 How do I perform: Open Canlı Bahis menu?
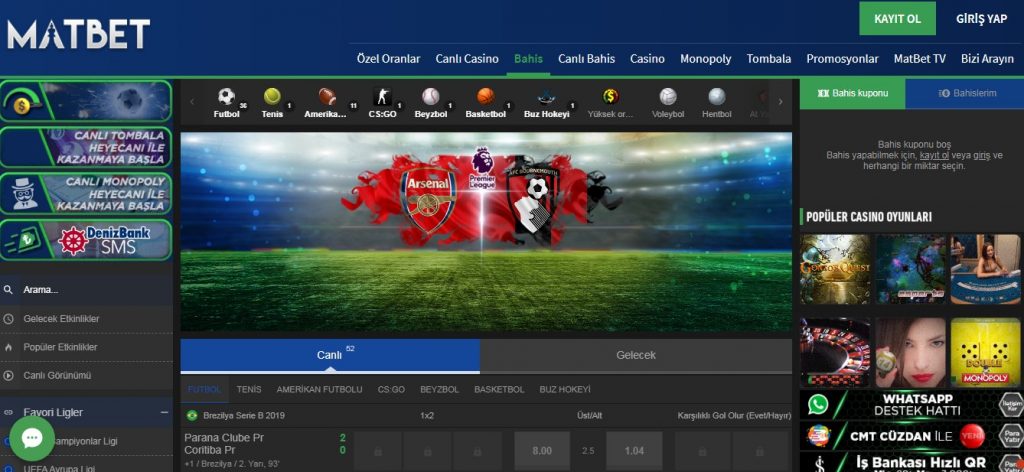[586, 59]
